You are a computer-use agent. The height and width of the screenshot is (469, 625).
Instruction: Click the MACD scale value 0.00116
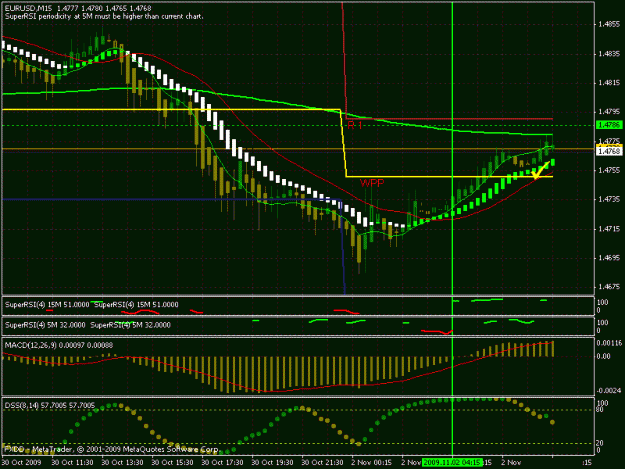609,343
